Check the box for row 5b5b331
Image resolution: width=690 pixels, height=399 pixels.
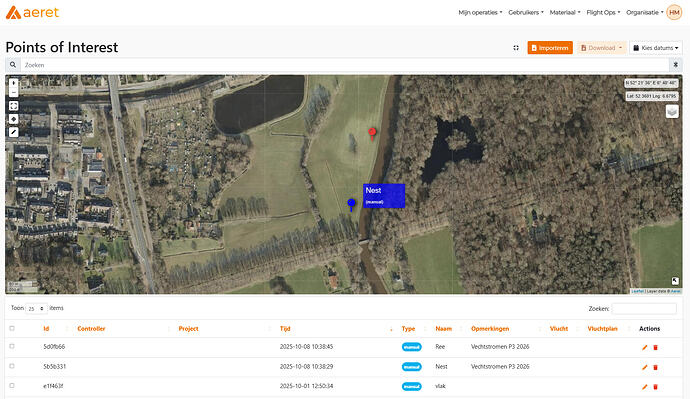(12, 366)
